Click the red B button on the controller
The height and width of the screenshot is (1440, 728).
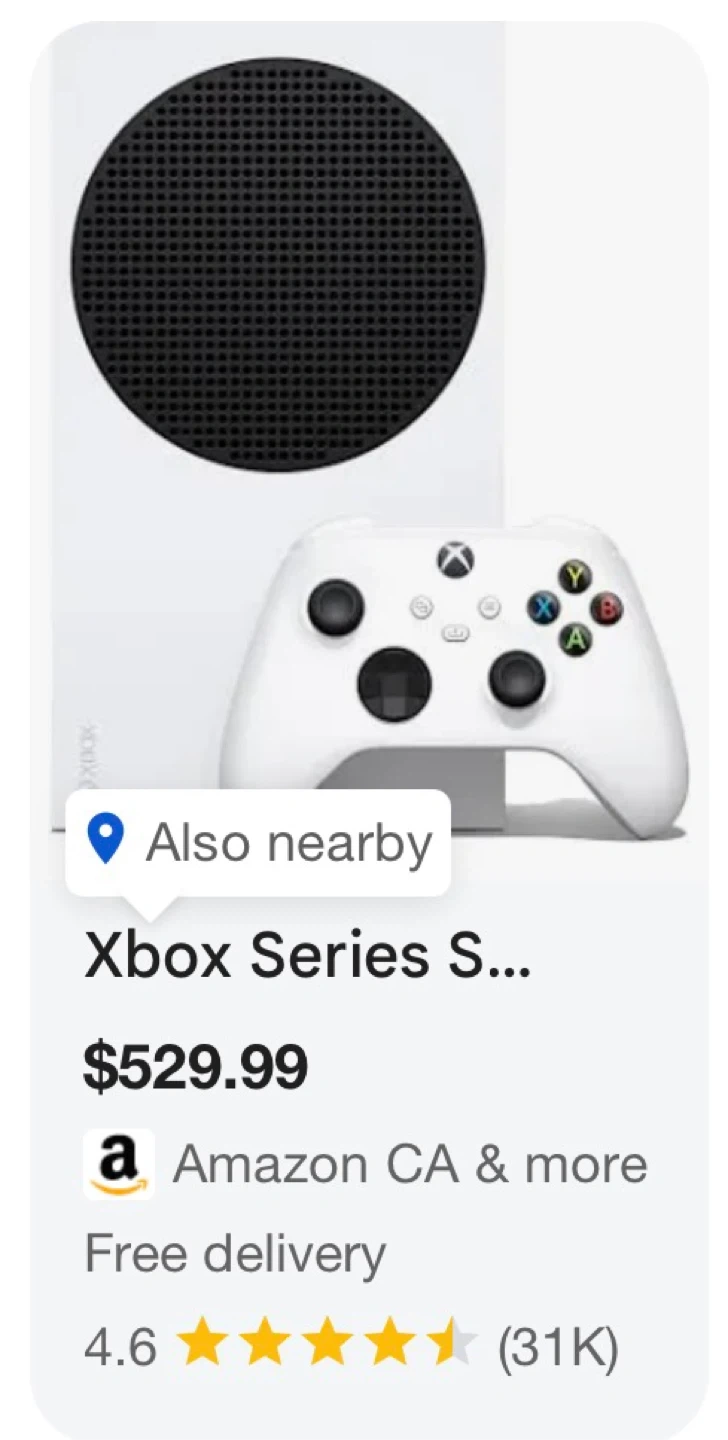605,607
